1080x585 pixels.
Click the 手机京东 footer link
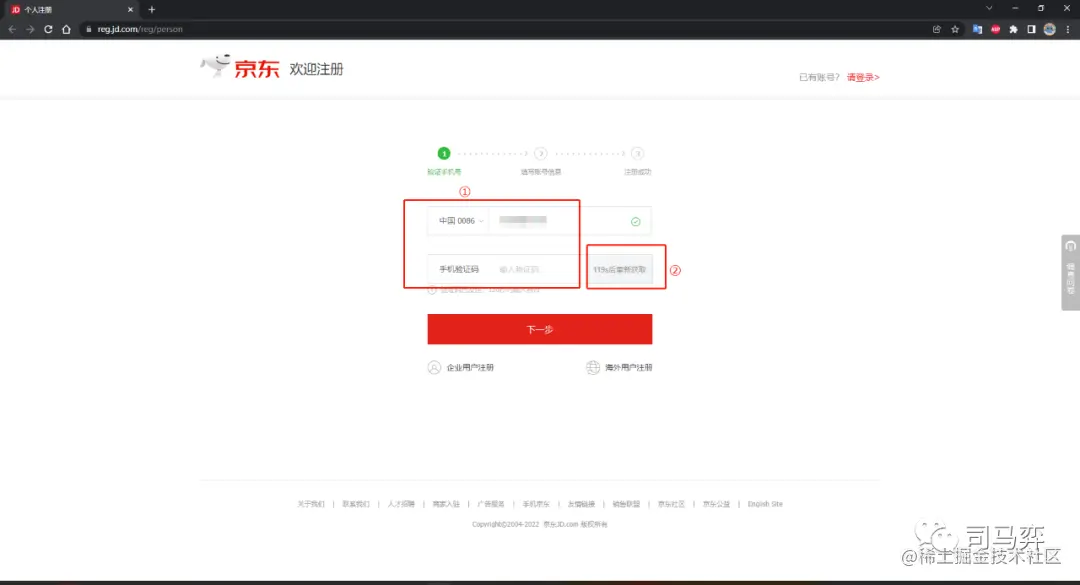point(536,504)
